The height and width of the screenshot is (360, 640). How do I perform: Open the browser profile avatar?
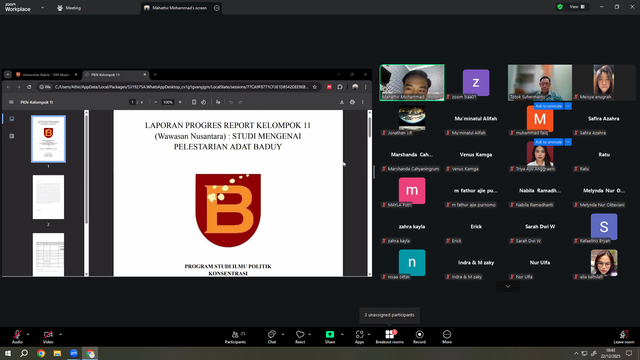point(355,87)
